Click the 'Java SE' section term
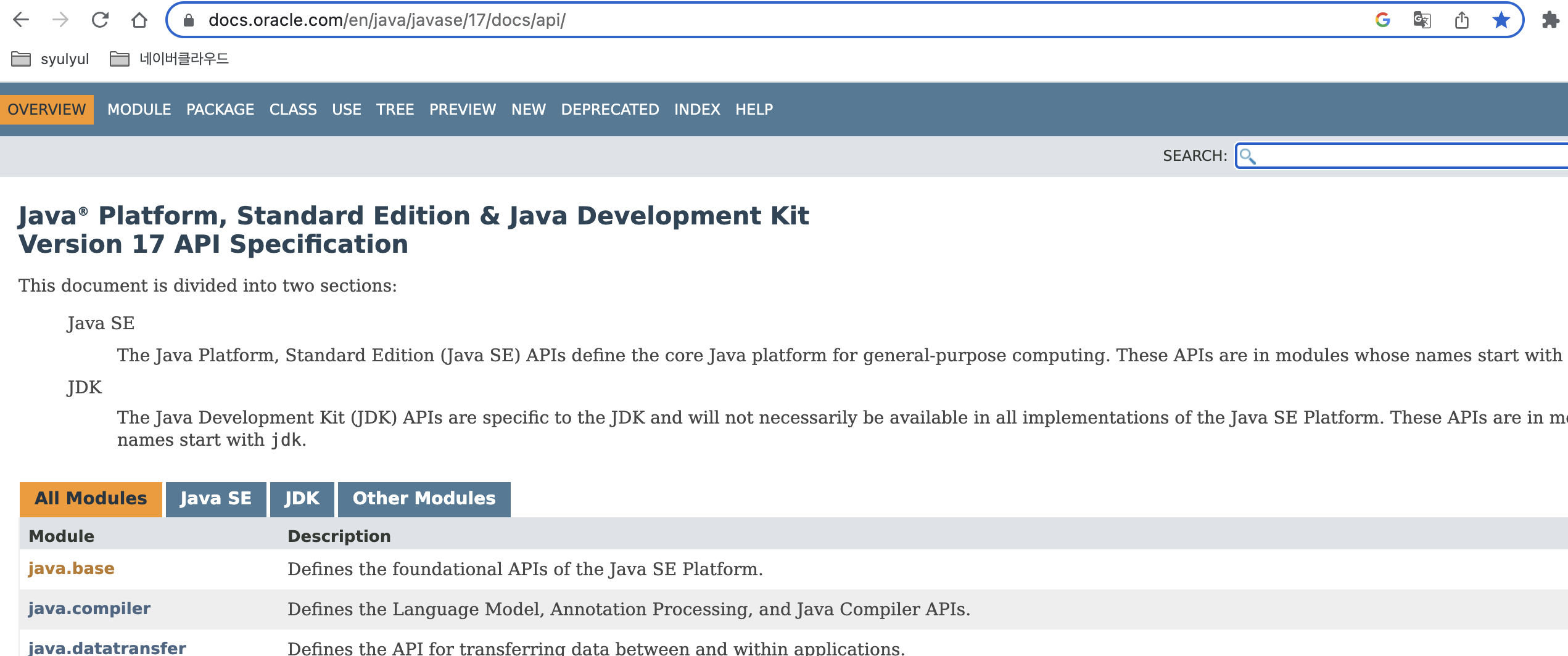The height and width of the screenshot is (656, 1568). (101, 323)
